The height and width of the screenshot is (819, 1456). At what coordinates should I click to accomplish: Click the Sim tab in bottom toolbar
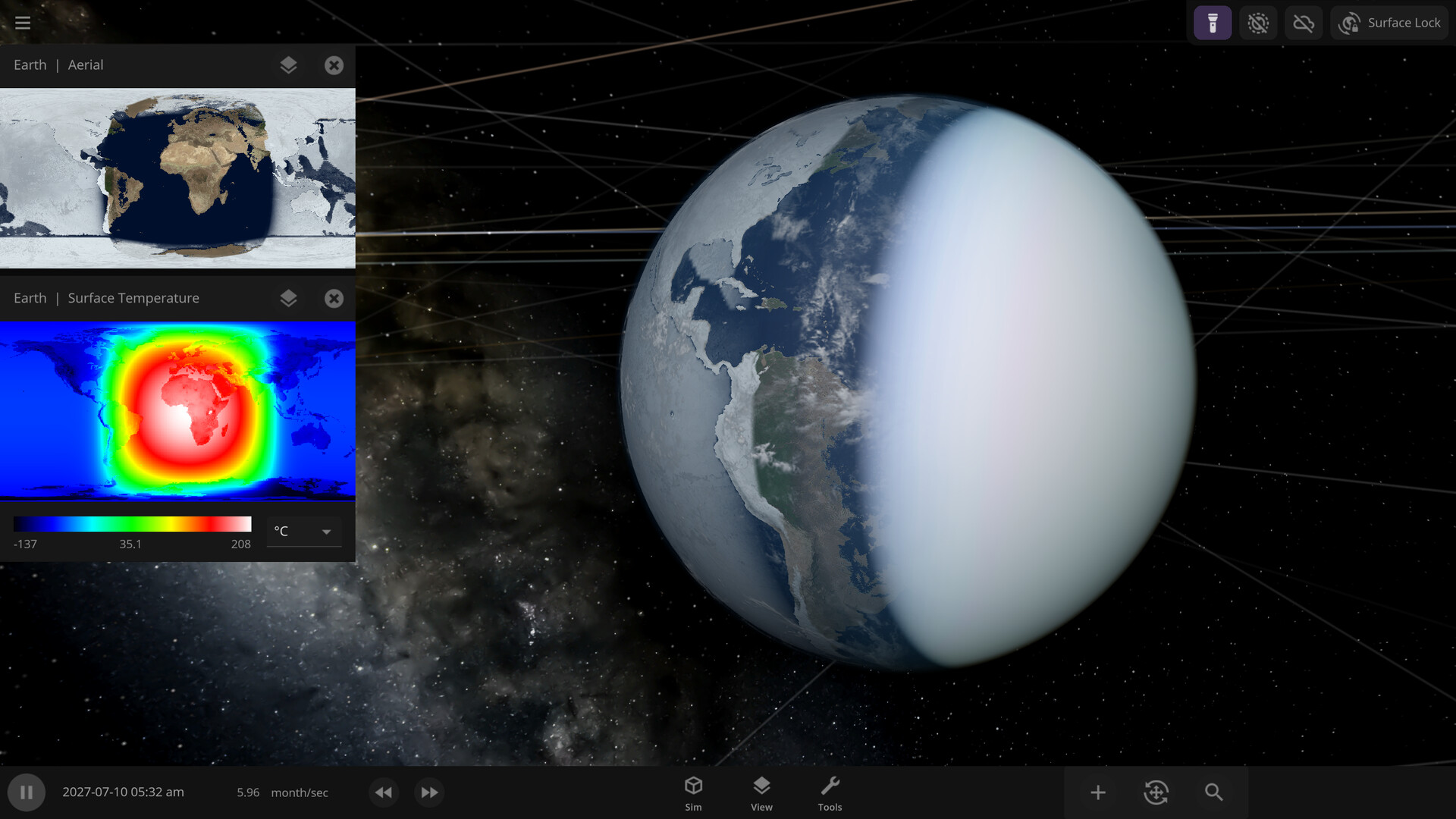click(x=692, y=791)
